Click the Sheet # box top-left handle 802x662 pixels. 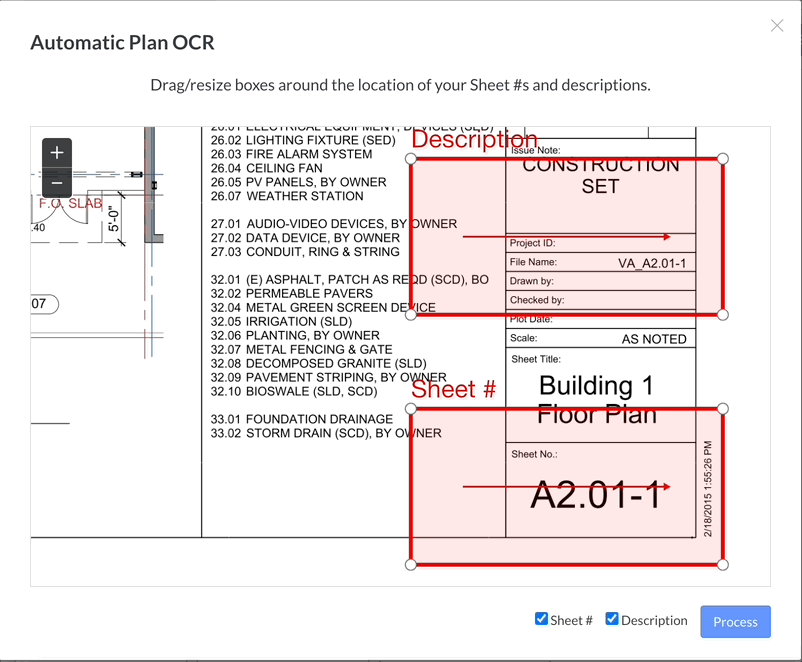[411, 409]
